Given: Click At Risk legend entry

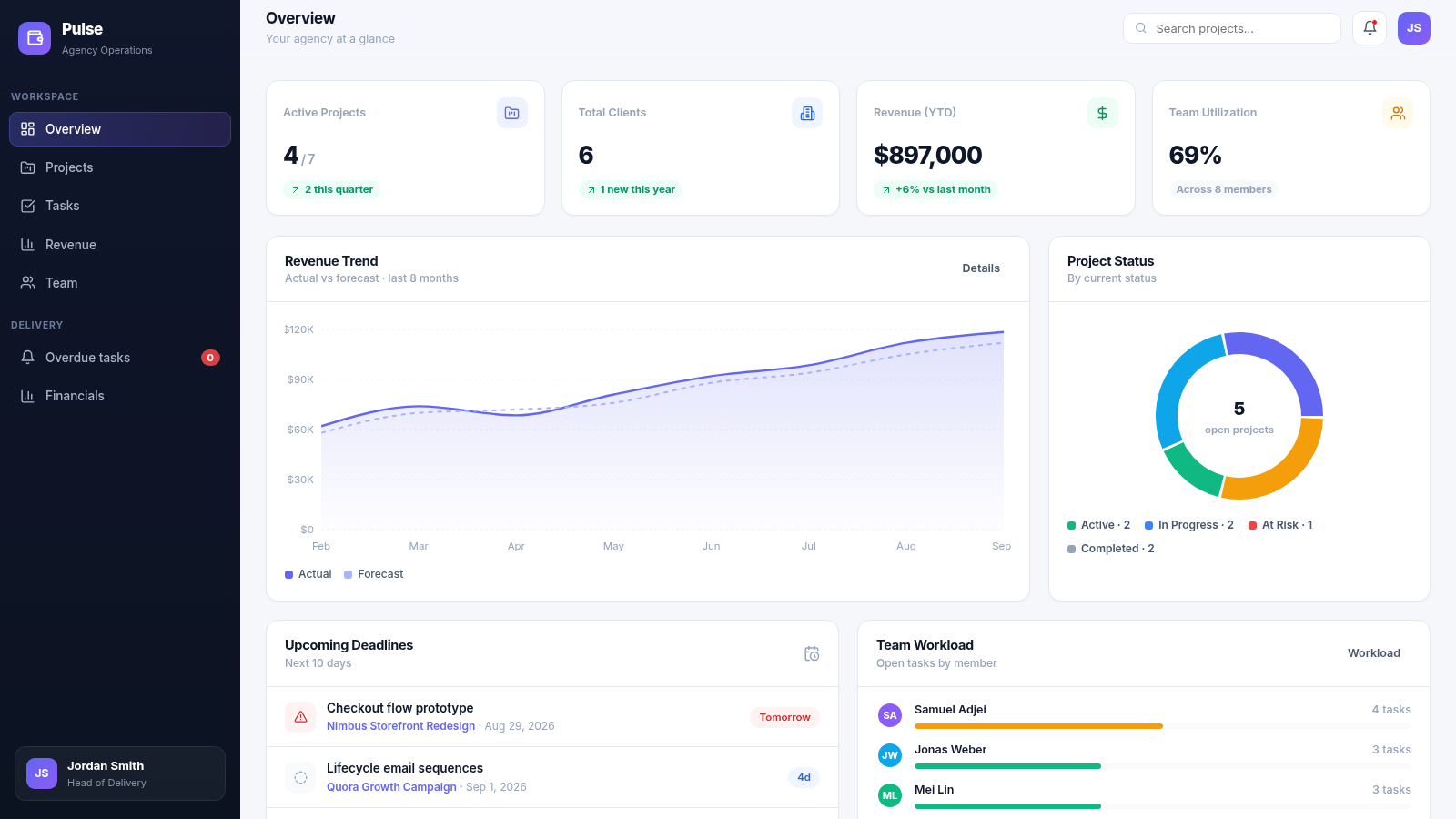Looking at the screenshot, I should tap(1280, 525).
